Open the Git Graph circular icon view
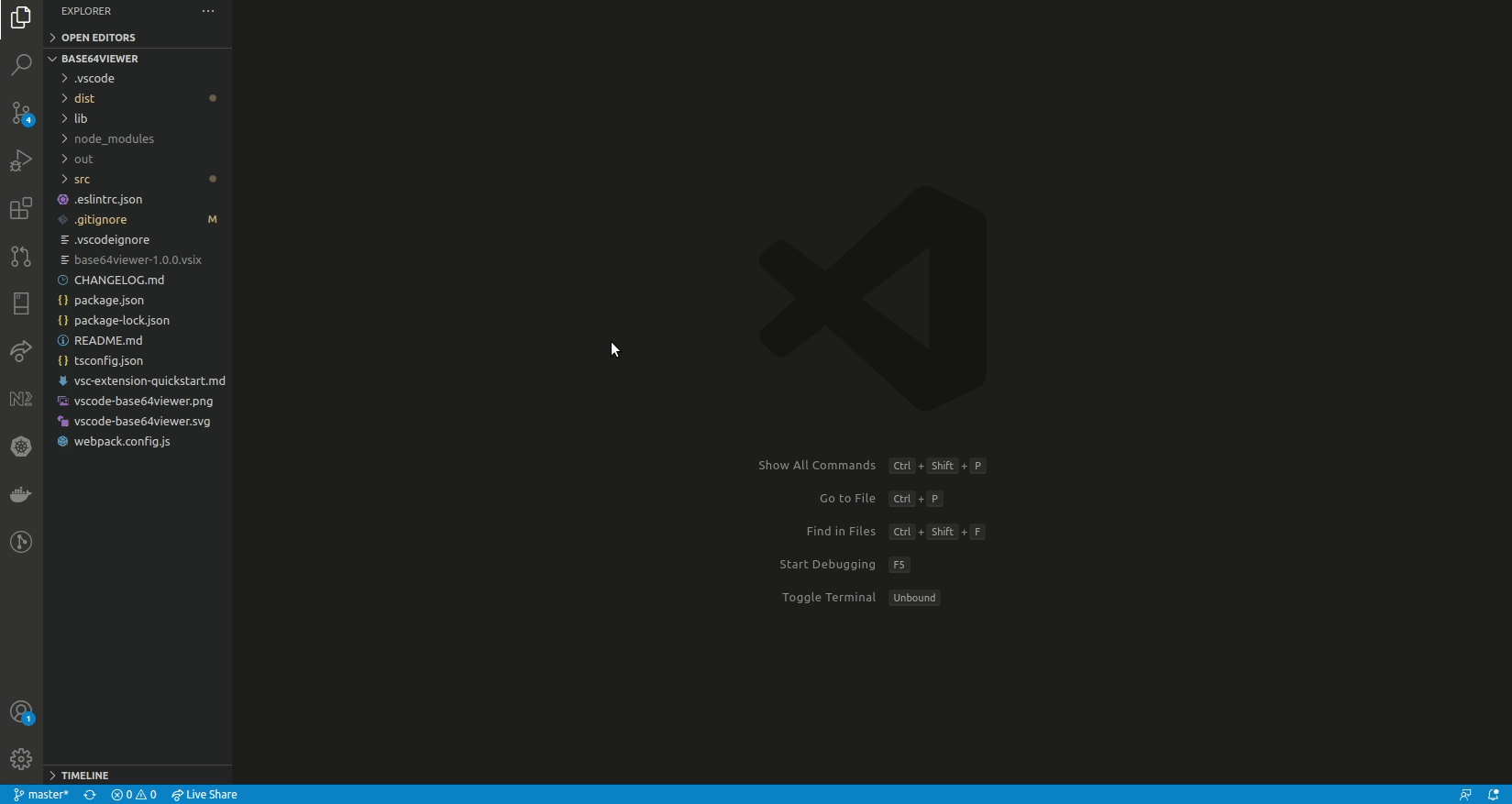This screenshot has width=1512, height=804. [21, 542]
